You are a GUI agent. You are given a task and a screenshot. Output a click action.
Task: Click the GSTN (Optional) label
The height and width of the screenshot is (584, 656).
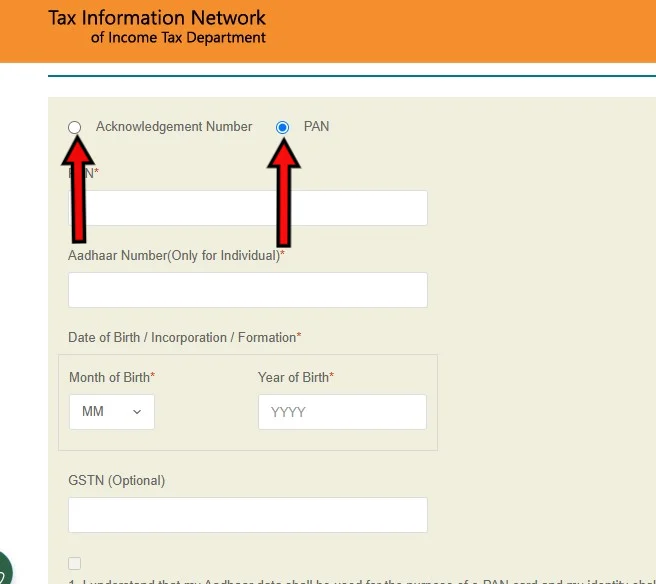coord(117,480)
